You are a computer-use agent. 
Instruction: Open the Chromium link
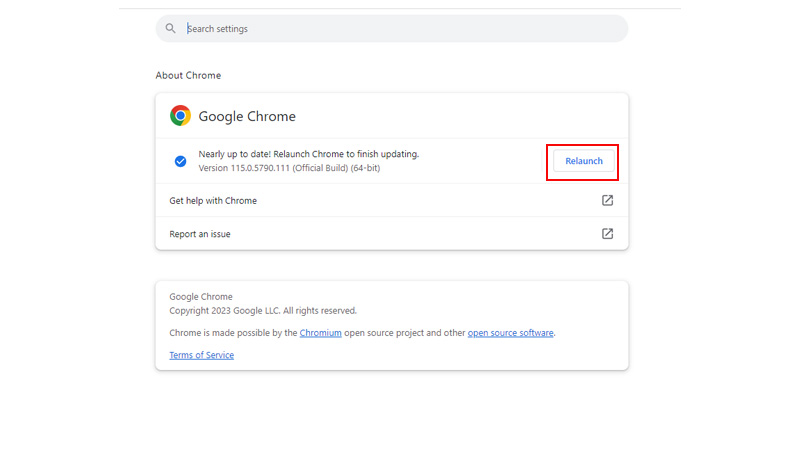point(320,333)
